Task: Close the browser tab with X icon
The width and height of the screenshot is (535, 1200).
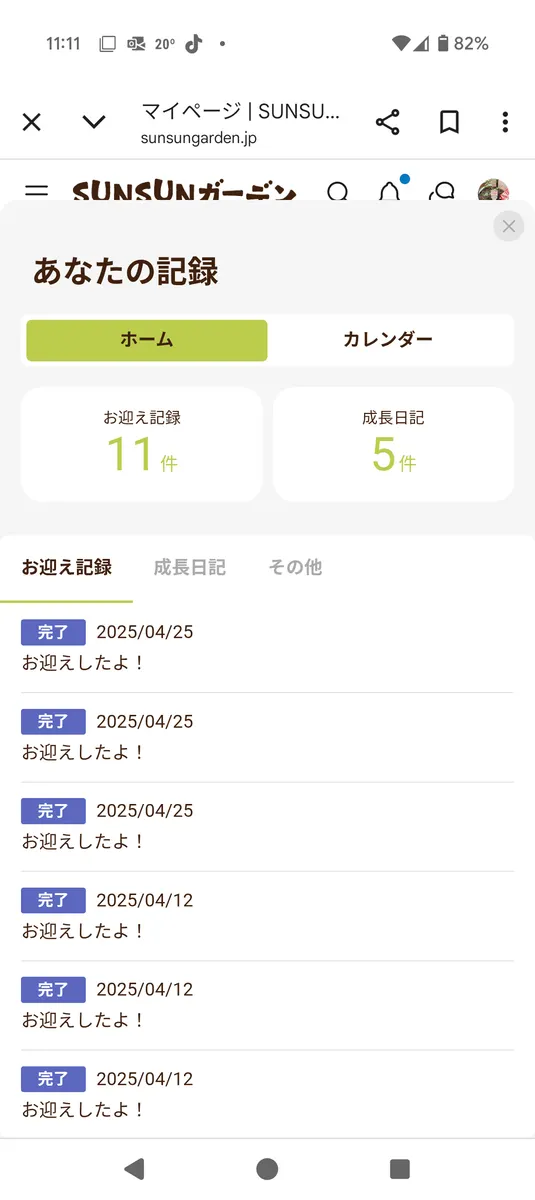Action: (32, 122)
